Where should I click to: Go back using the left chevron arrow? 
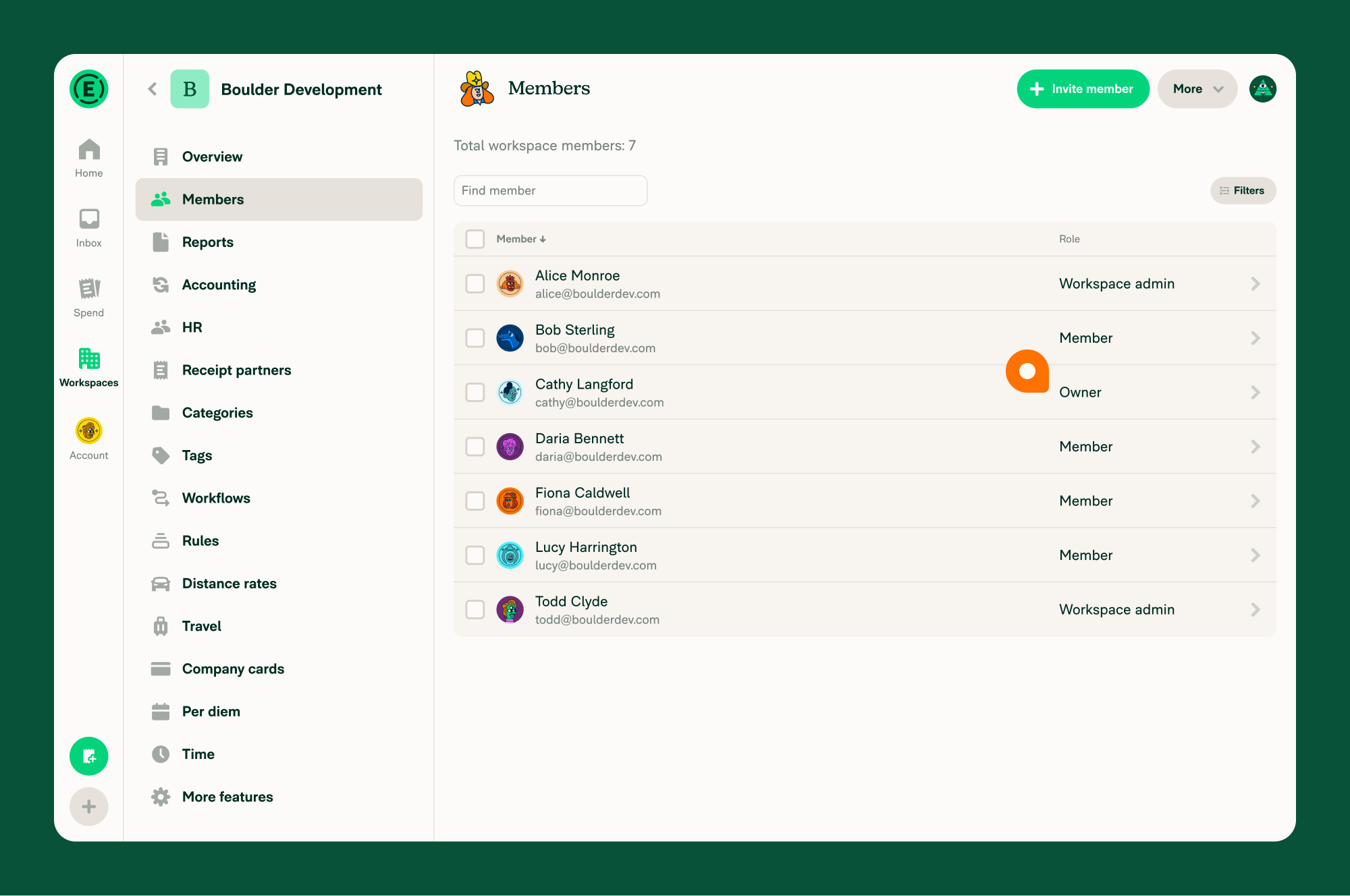[x=153, y=89]
